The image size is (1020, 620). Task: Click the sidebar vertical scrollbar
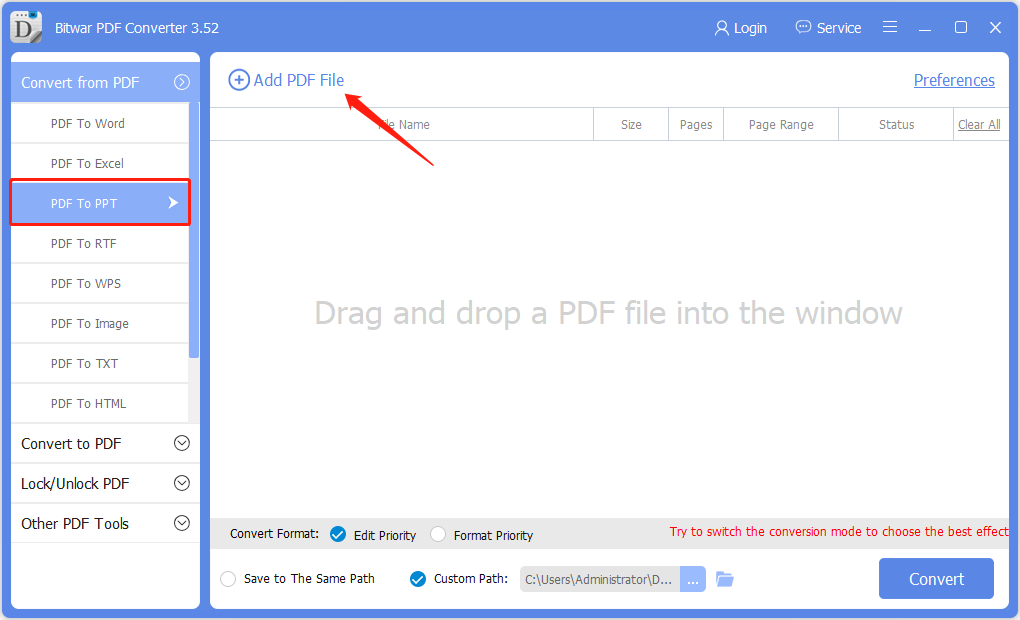pyautogui.click(x=194, y=230)
